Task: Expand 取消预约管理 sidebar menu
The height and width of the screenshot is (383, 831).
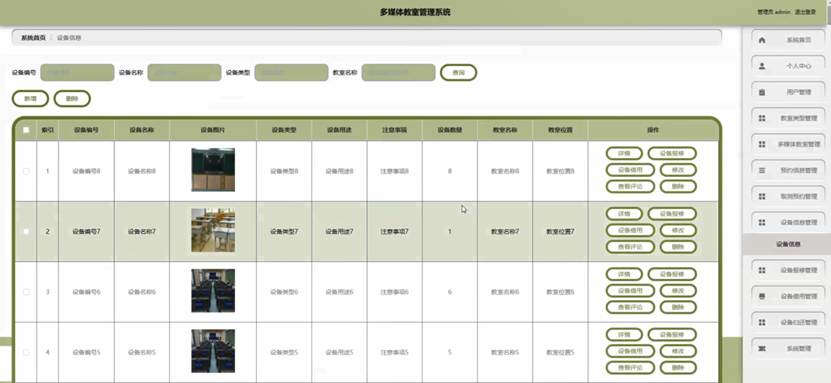Action: pyautogui.click(x=789, y=197)
